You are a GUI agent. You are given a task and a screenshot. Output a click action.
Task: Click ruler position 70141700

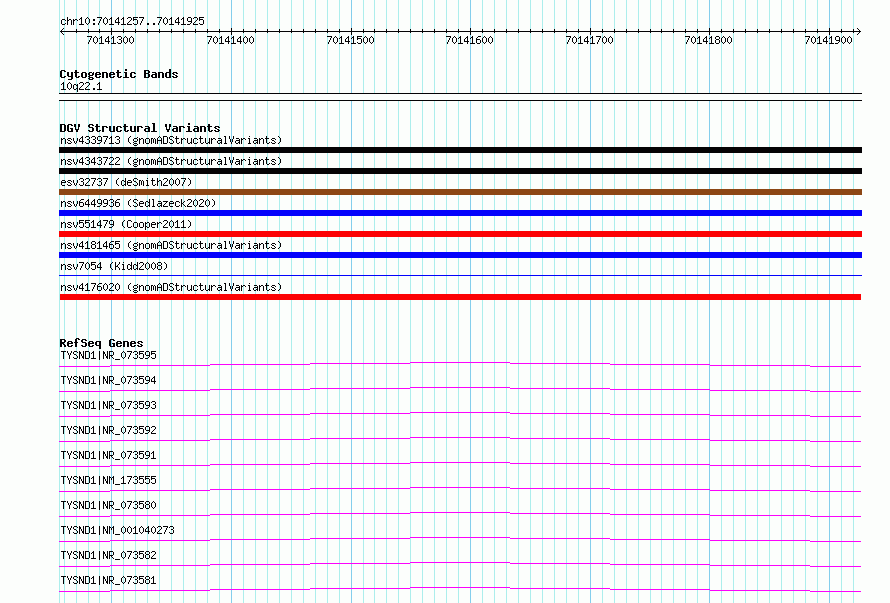pyautogui.click(x=589, y=40)
